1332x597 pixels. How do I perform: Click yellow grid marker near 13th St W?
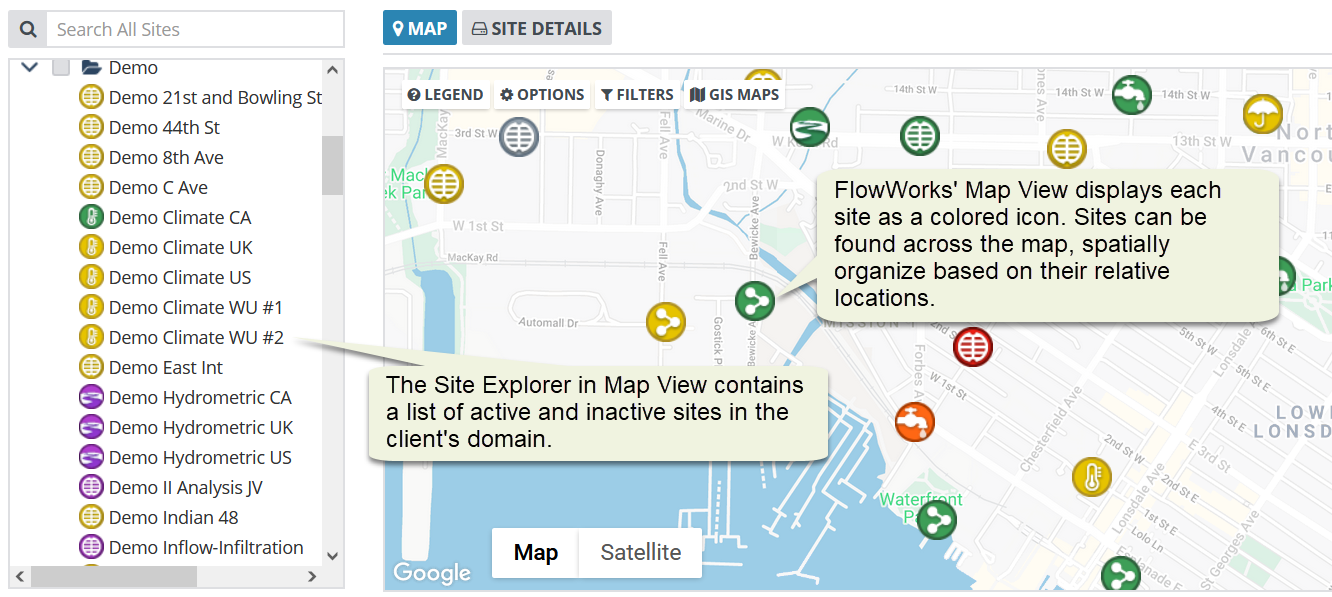pyautogui.click(x=1067, y=149)
